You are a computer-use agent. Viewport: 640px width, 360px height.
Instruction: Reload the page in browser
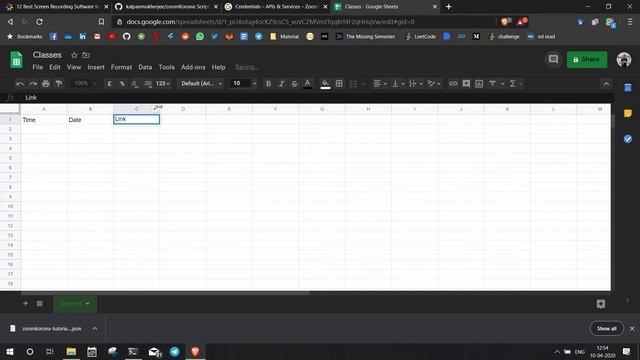point(39,22)
